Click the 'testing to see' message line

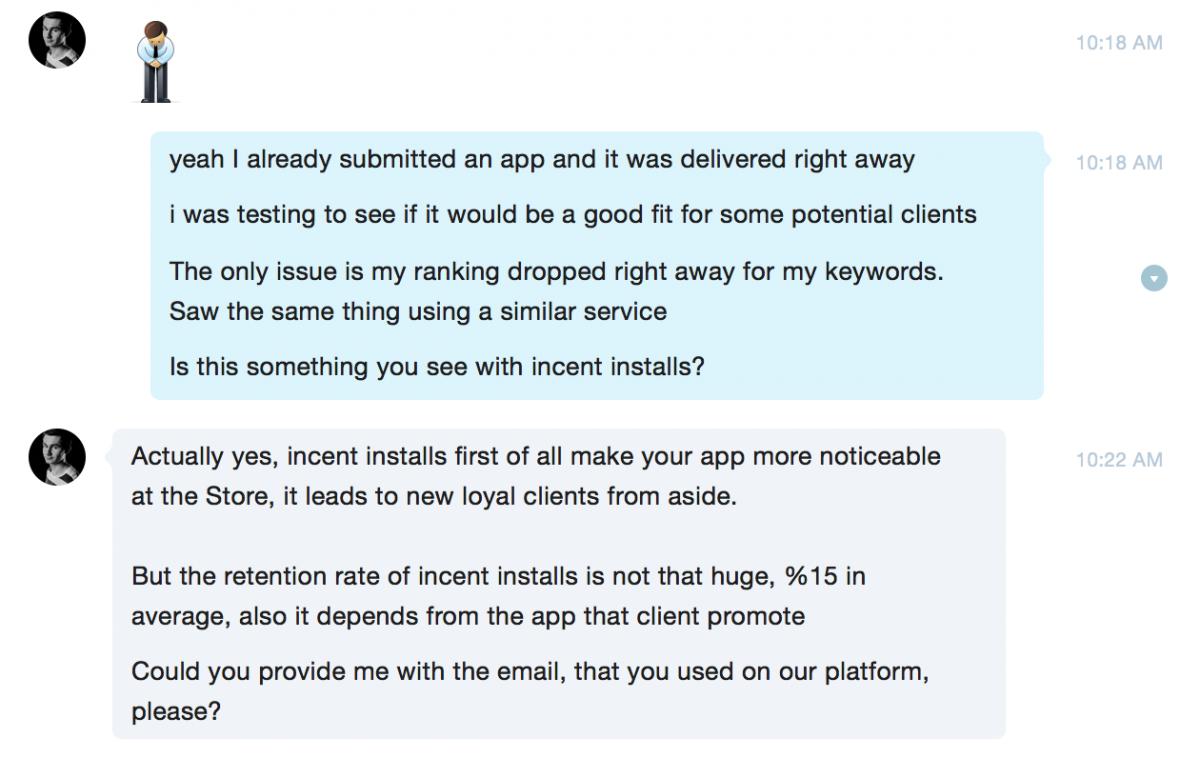(573, 215)
